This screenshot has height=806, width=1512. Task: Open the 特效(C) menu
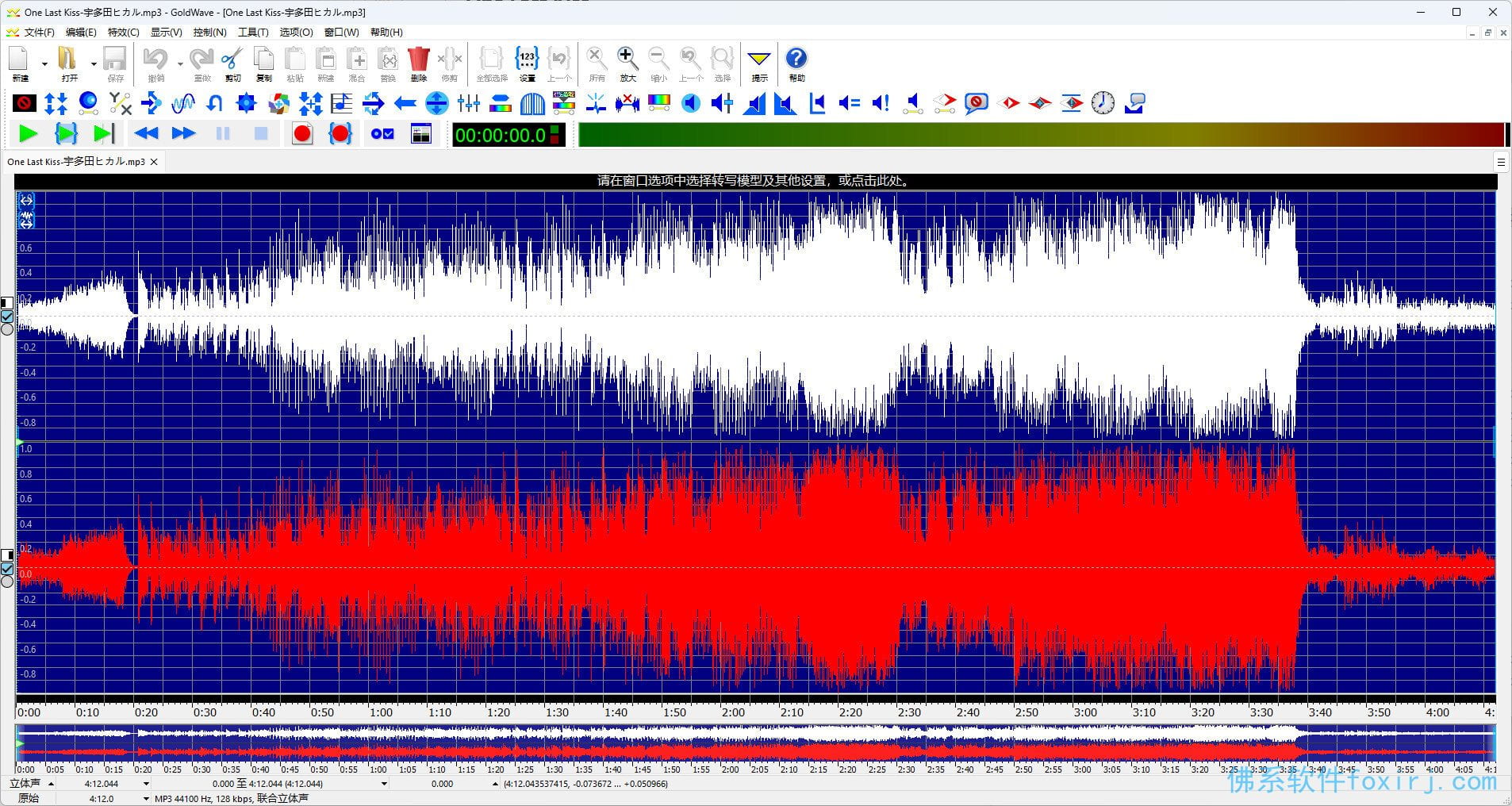[123, 33]
